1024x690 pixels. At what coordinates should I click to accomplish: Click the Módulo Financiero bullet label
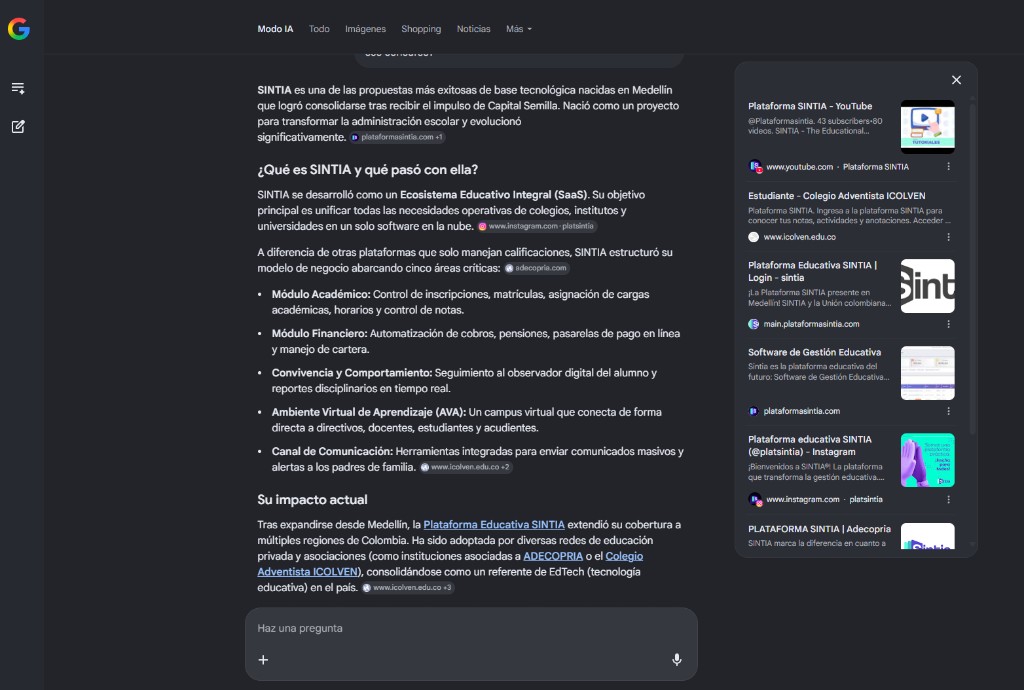319,333
